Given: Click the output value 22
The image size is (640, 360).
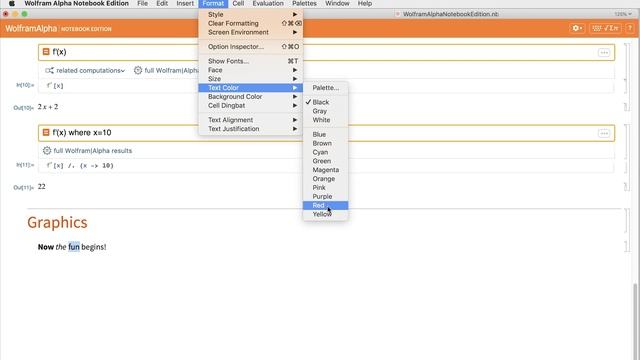Looking at the screenshot, I should (x=42, y=187).
